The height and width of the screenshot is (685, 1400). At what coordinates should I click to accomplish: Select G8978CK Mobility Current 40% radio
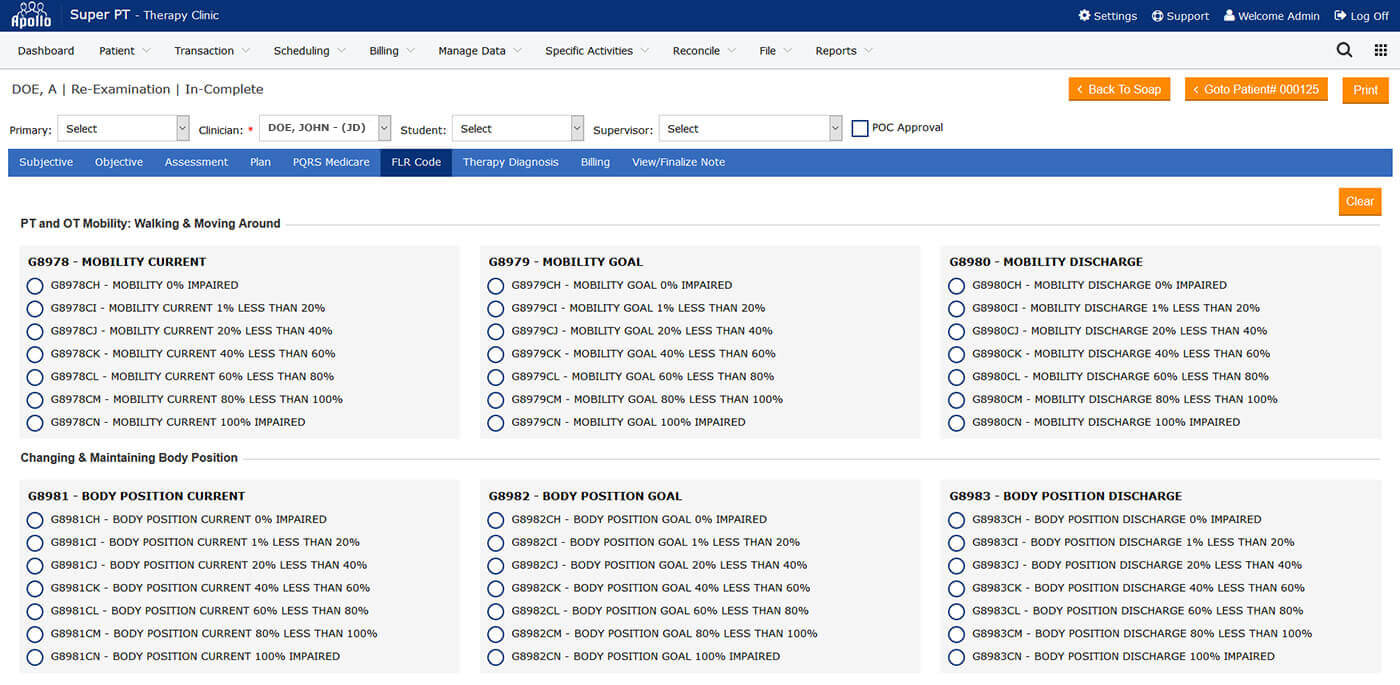[x=35, y=354]
